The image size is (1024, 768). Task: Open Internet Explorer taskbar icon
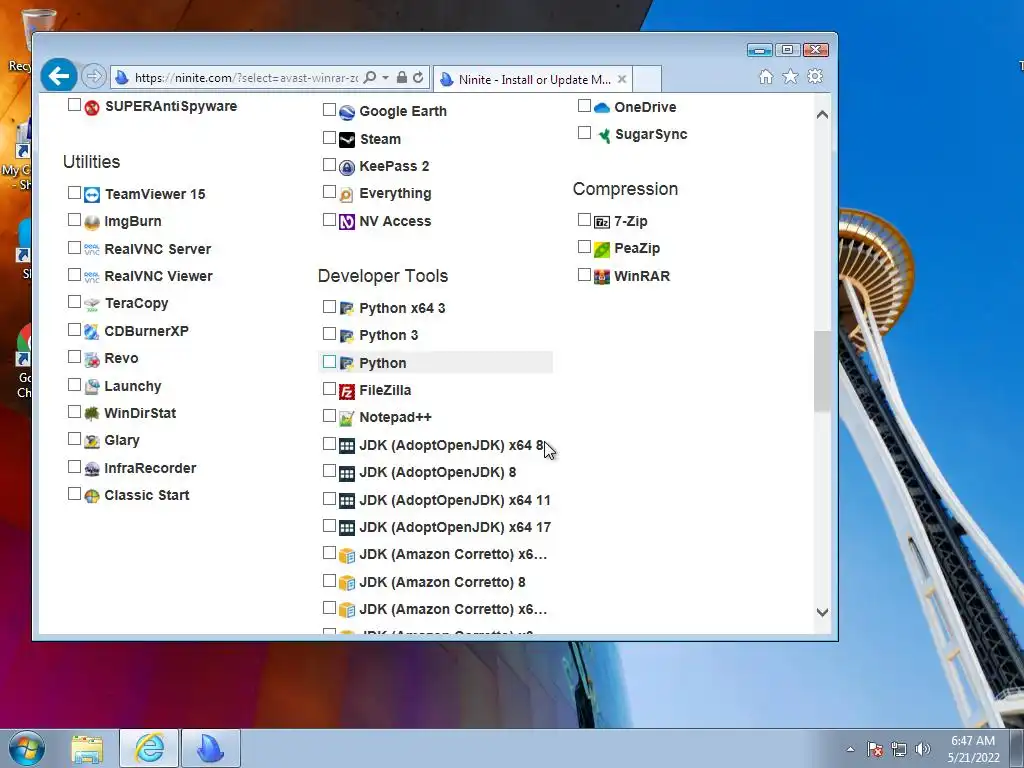(149, 748)
